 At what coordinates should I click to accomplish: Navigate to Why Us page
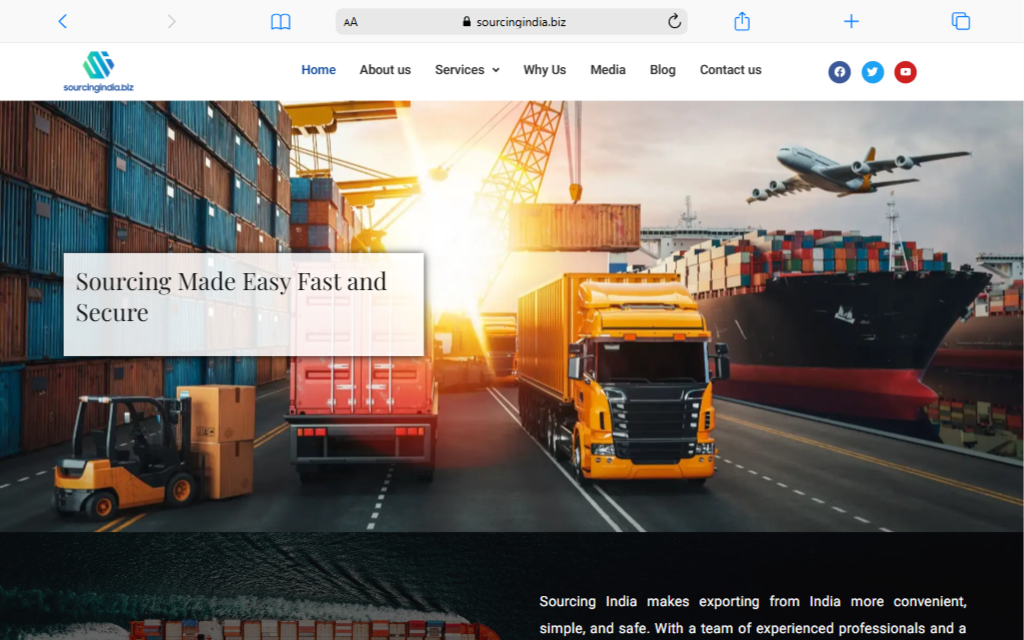point(544,70)
